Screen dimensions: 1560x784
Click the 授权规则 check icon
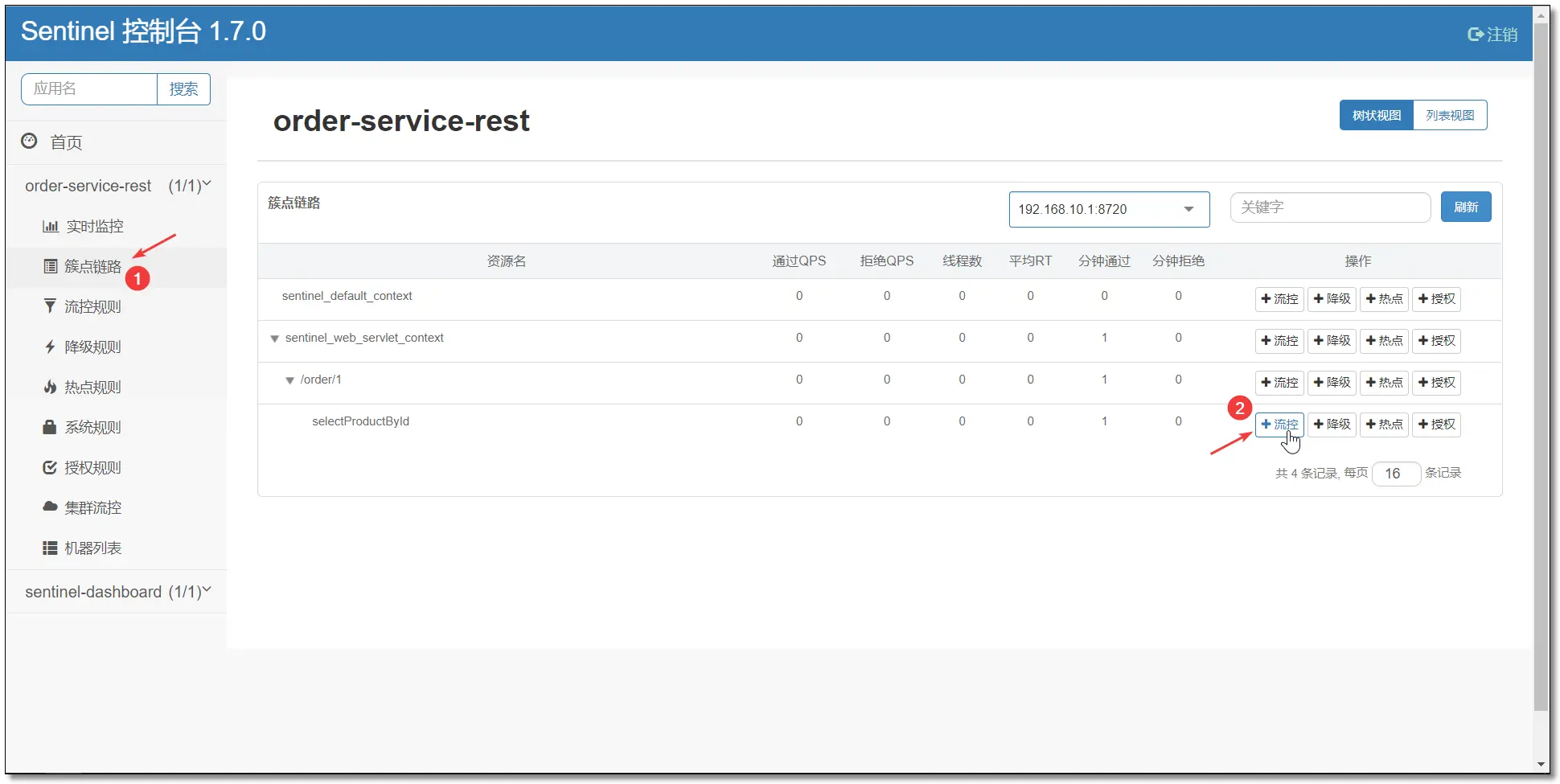50,467
